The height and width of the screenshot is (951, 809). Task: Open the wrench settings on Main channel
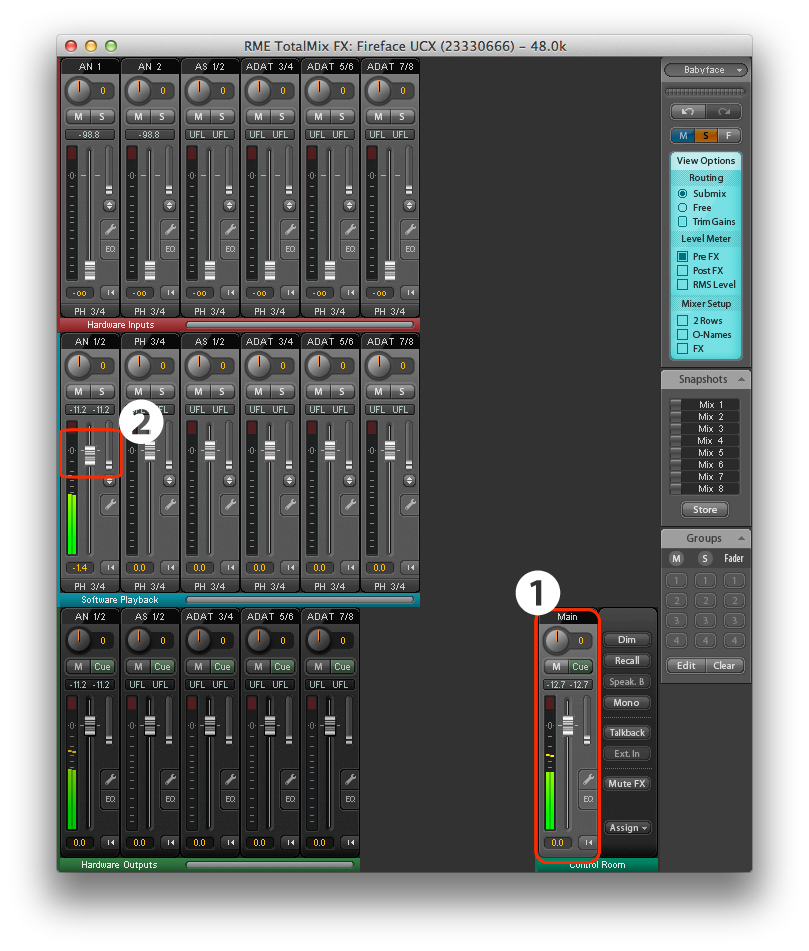[x=587, y=780]
